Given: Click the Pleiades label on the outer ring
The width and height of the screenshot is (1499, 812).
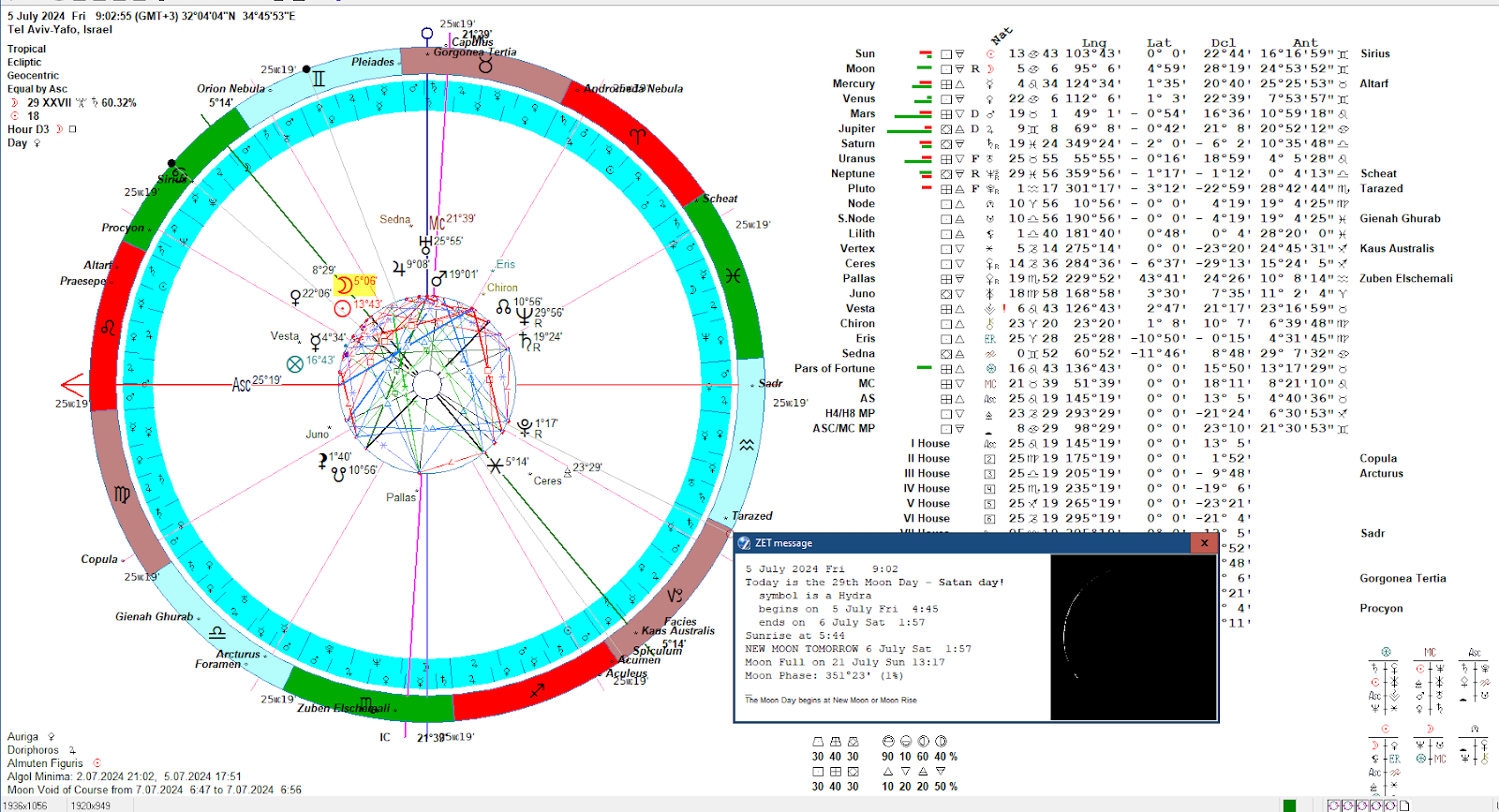Looking at the screenshot, I should (373, 62).
